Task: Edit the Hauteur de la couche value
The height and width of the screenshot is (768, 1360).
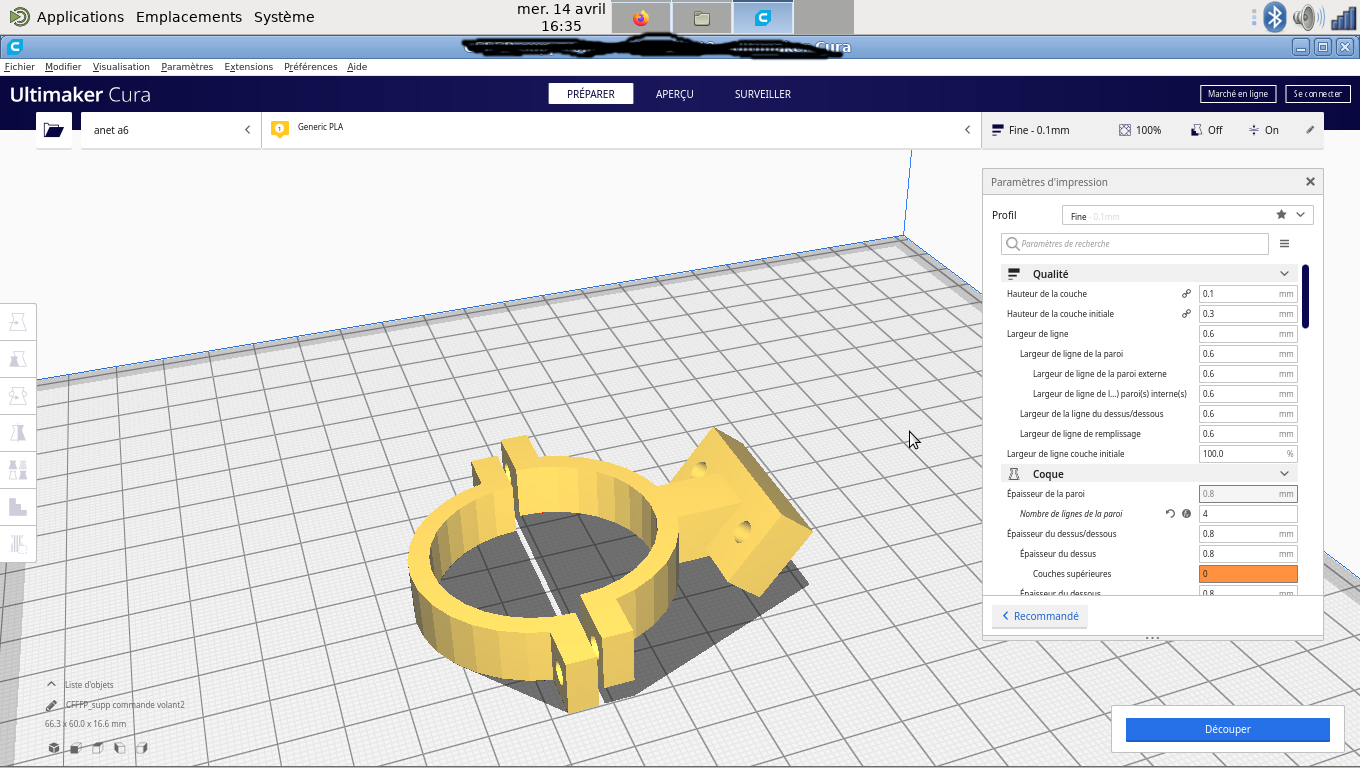Action: [1248, 294]
